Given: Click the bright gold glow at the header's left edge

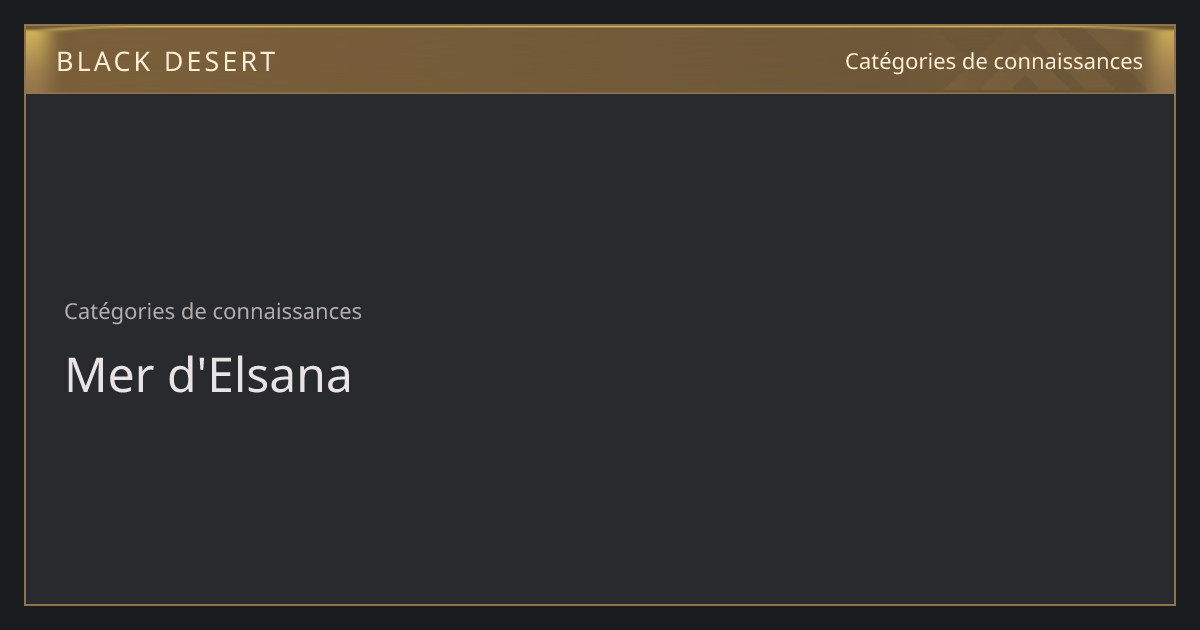Looking at the screenshot, I should coord(36,60).
